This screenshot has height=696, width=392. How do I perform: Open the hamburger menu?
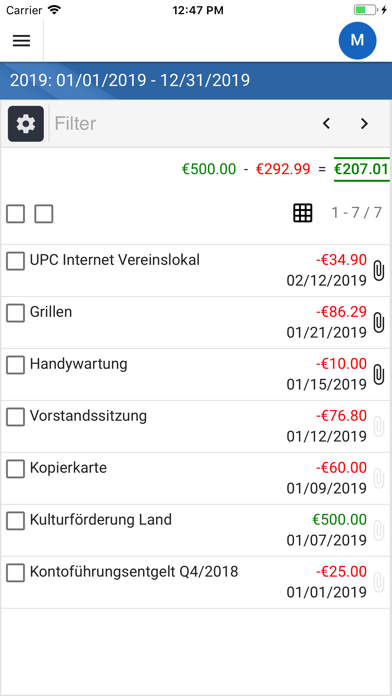[x=21, y=41]
